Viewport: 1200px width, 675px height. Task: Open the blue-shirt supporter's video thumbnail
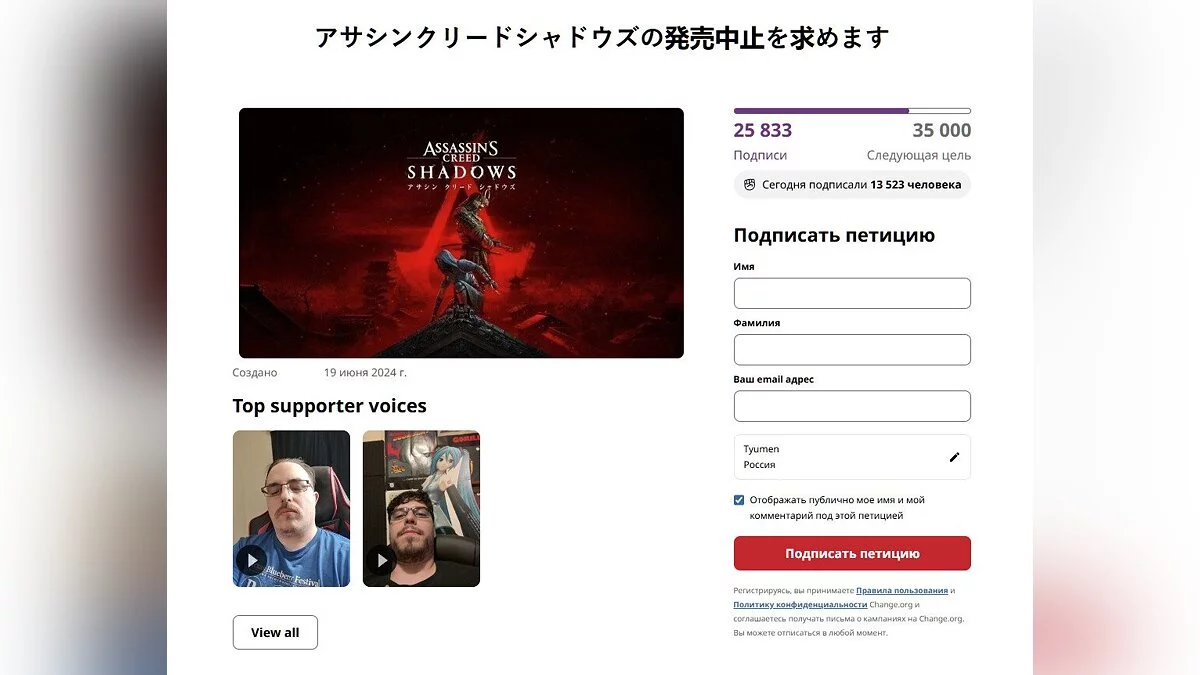(291, 508)
